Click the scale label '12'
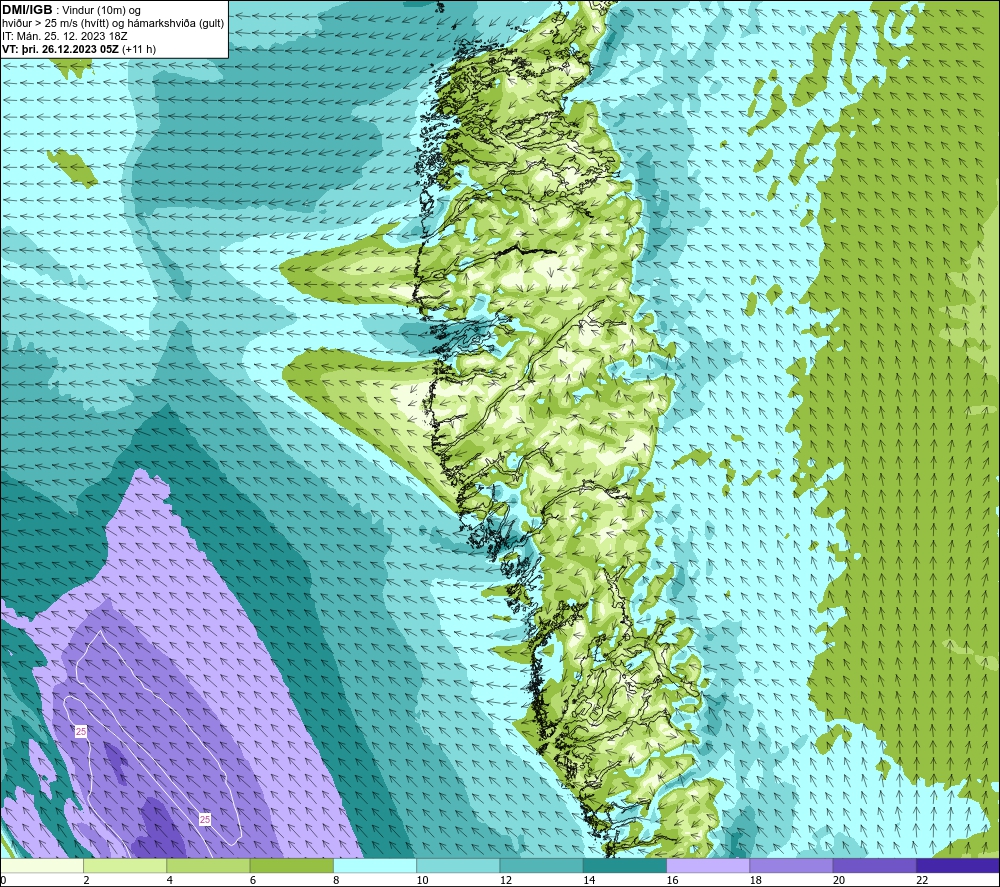 (x=506, y=881)
